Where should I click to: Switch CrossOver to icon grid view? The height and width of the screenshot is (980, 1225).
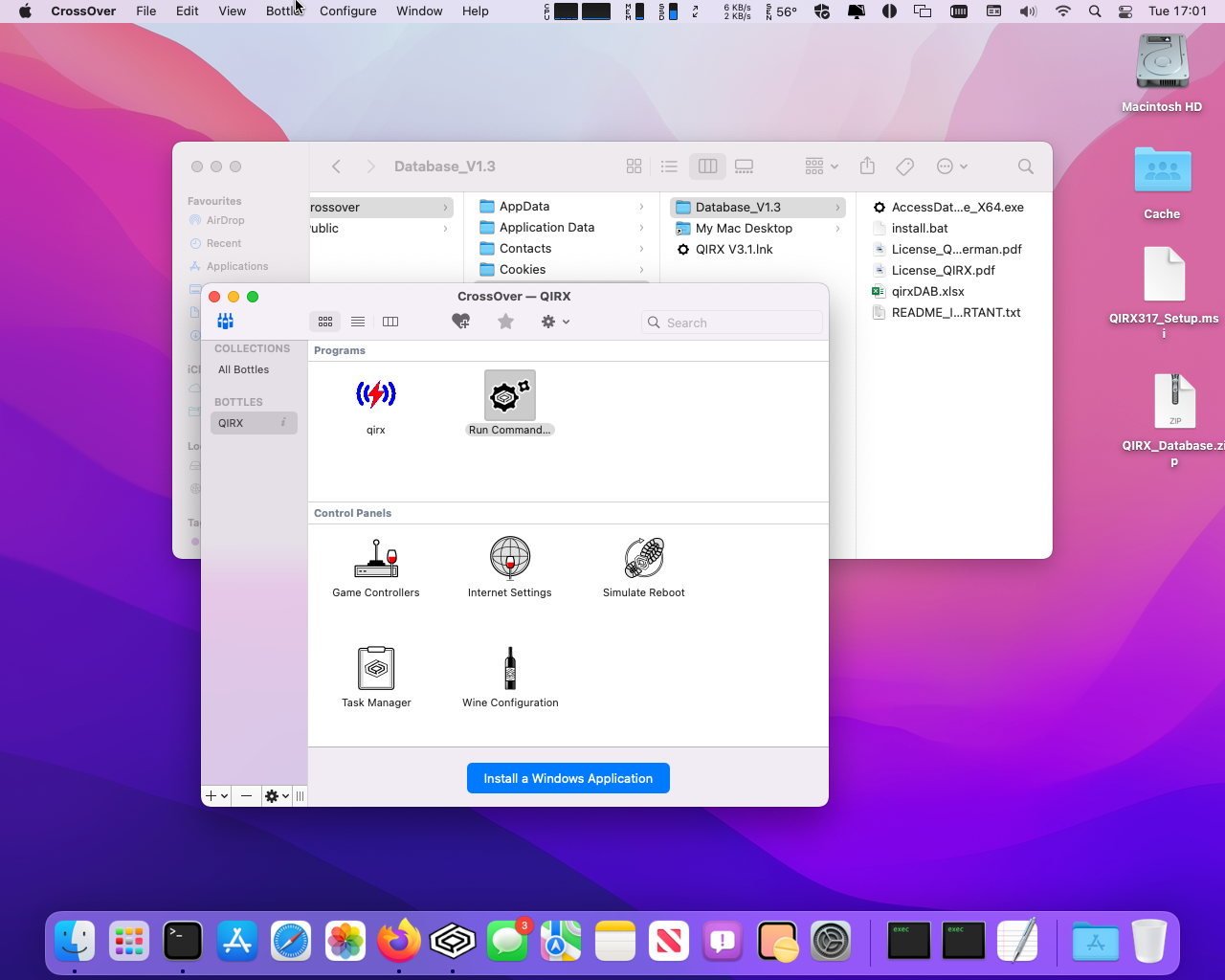(x=325, y=322)
